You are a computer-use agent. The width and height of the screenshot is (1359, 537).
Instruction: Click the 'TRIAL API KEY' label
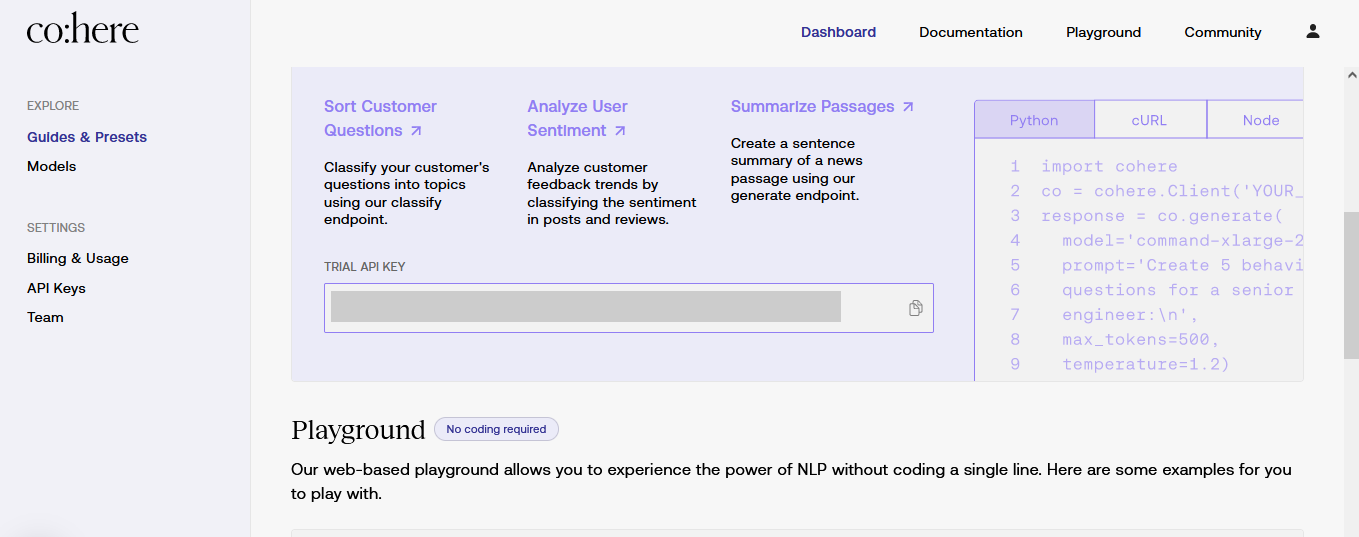coord(365,267)
